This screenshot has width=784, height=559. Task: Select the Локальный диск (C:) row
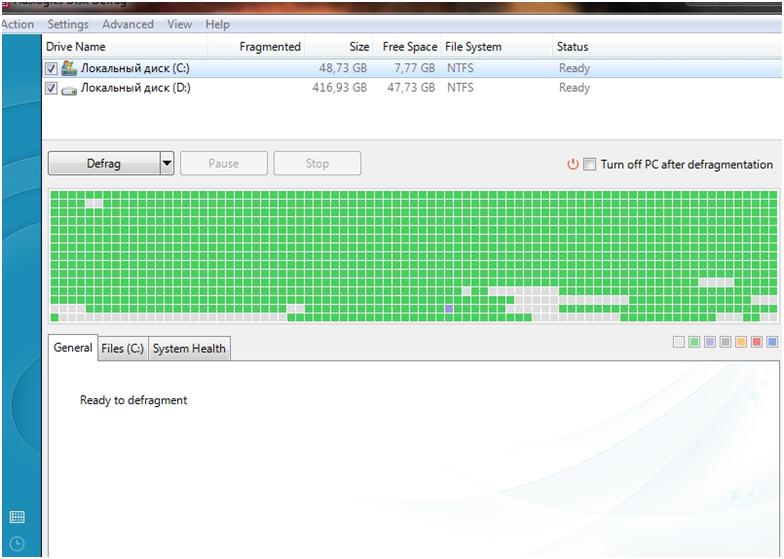pos(412,68)
